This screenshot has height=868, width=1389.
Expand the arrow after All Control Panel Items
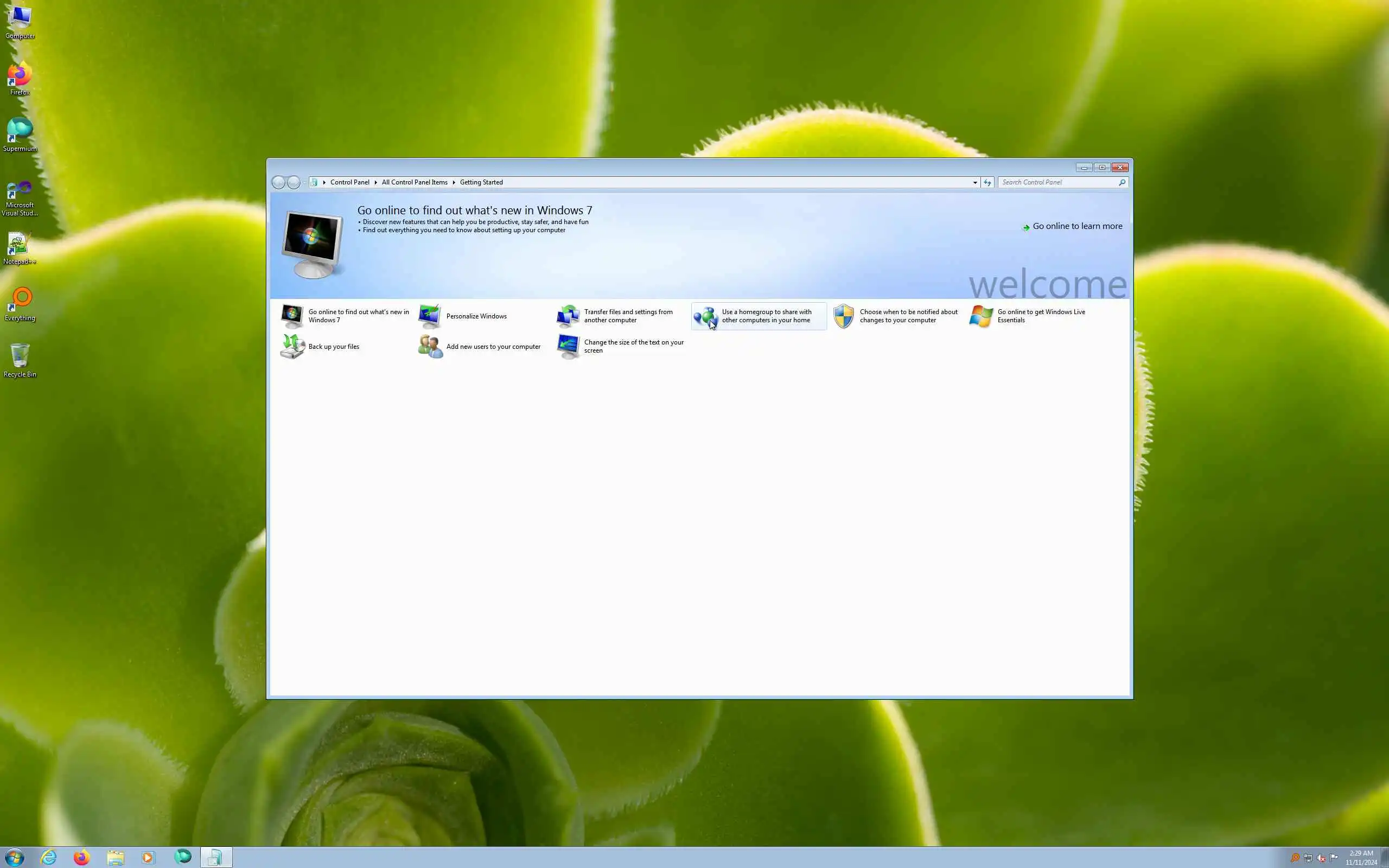coord(454,183)
